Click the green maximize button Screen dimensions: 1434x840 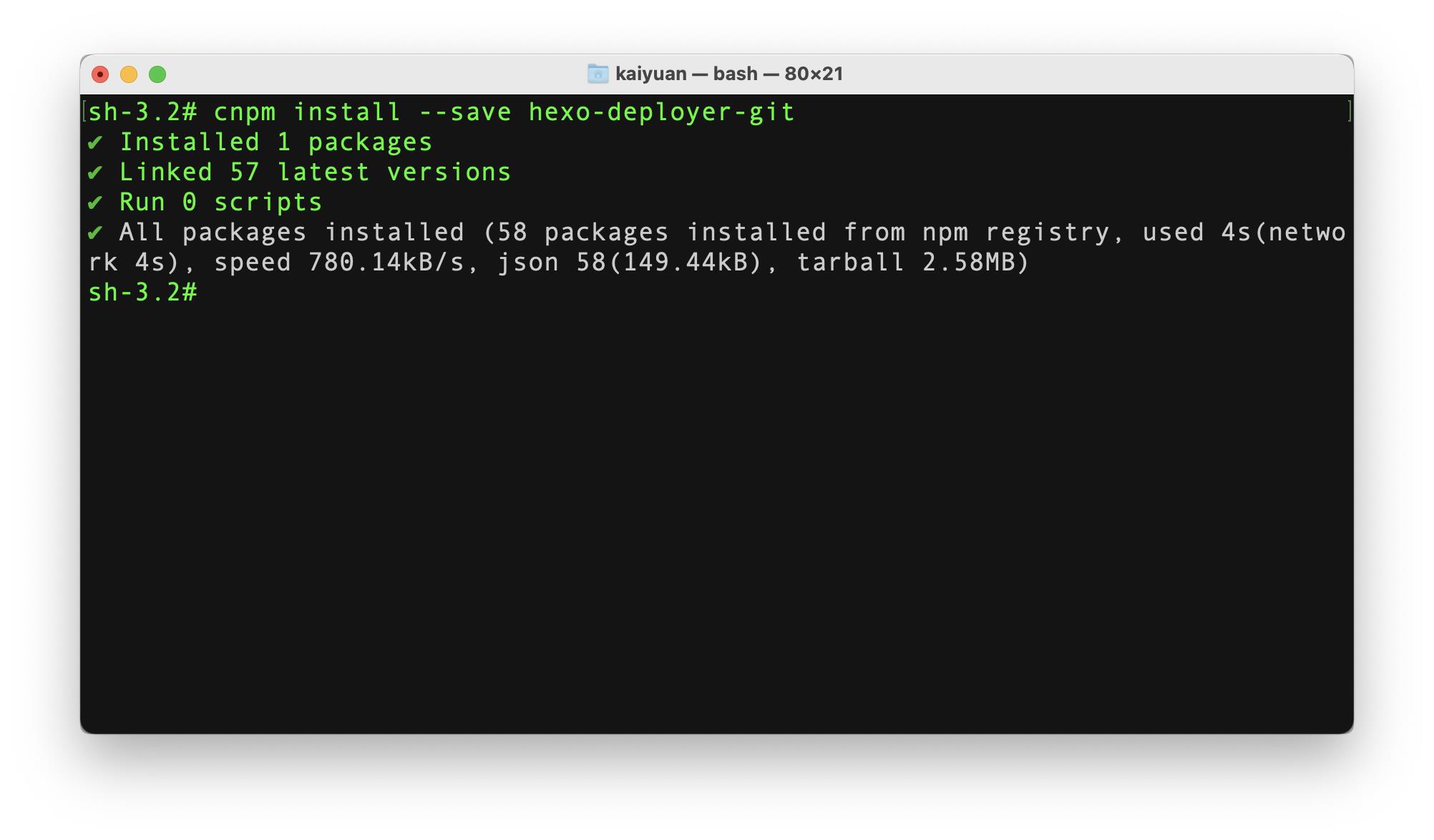pyautogui.click(x=159, y=73)
